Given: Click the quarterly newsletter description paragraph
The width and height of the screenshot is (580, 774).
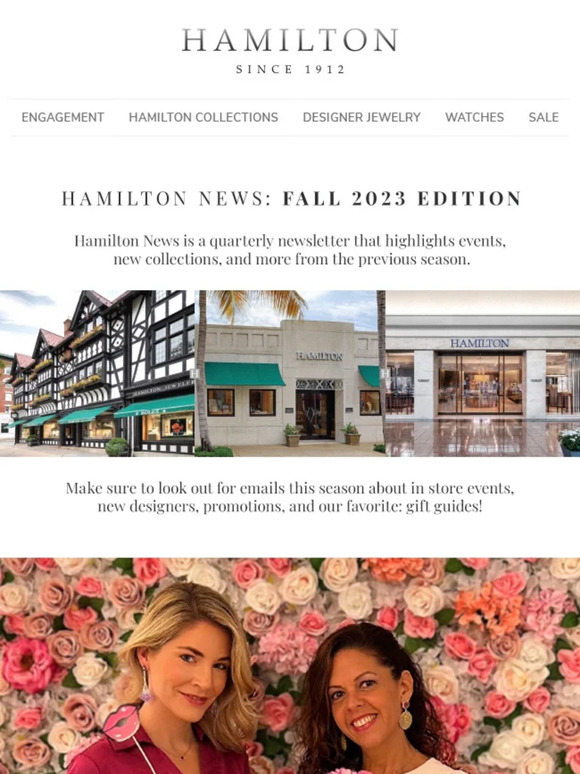Looking at the screenshot, I should [x=290, y=250].
